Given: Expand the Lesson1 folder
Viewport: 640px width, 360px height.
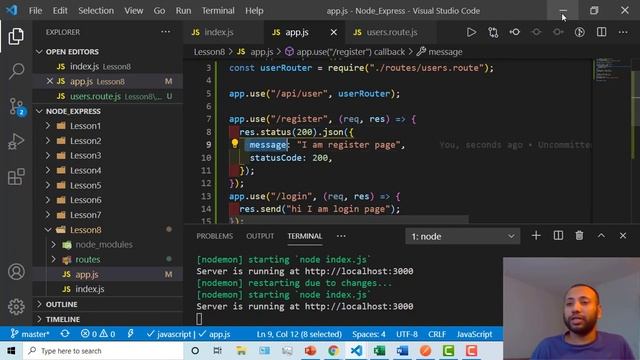Looking at the screenshot, I should 48,126.
